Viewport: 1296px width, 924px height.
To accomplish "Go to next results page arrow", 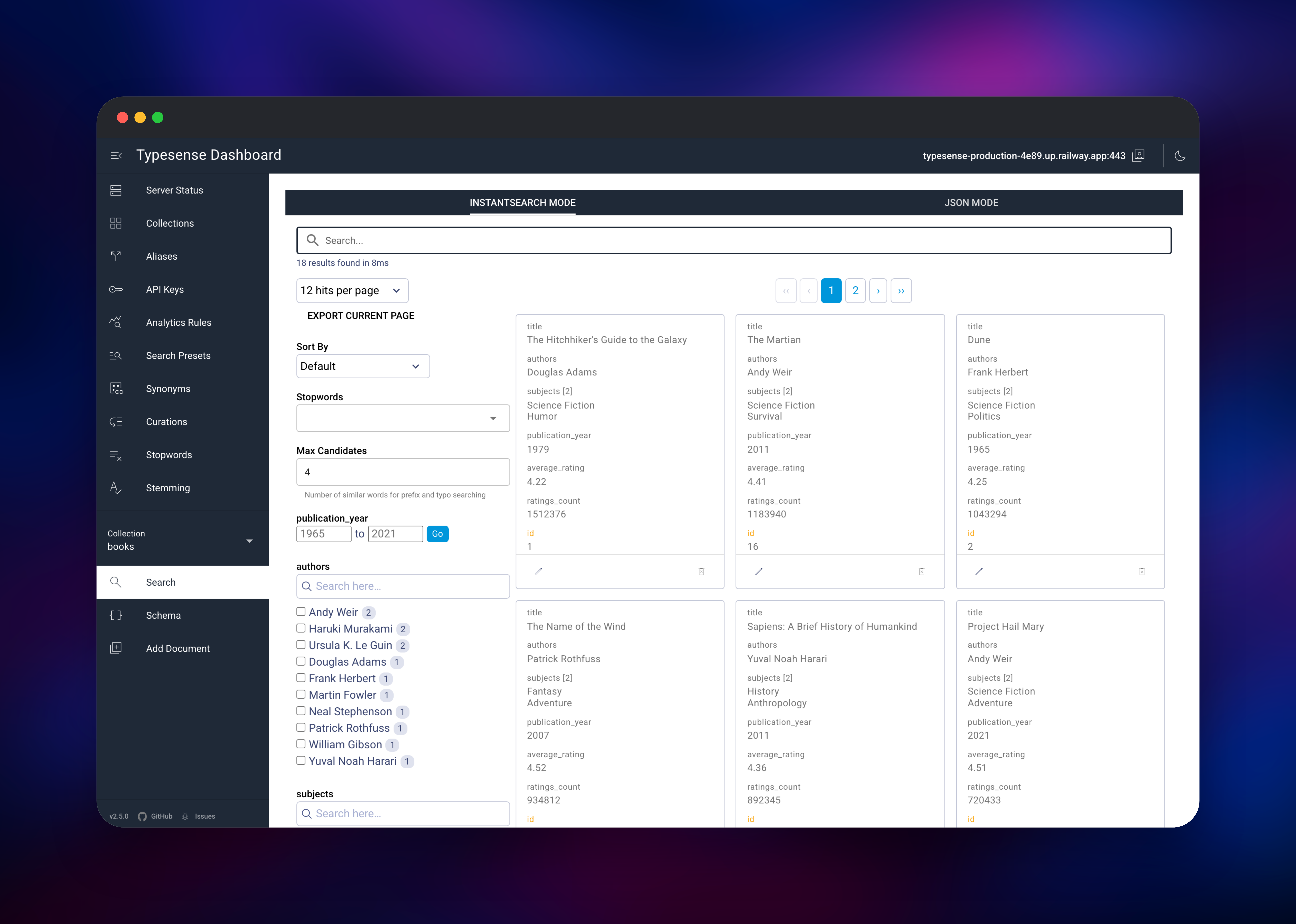I will tap(878, 291).
